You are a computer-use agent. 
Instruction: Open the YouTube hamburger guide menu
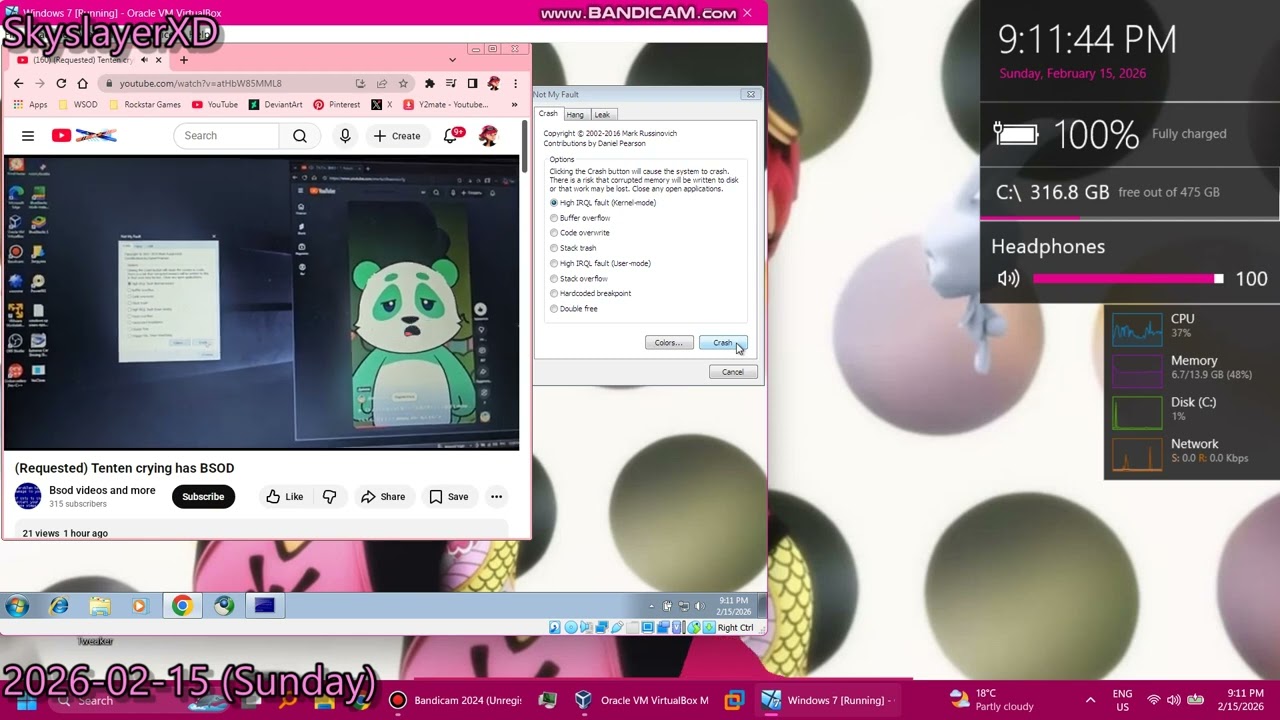[28, 136]
